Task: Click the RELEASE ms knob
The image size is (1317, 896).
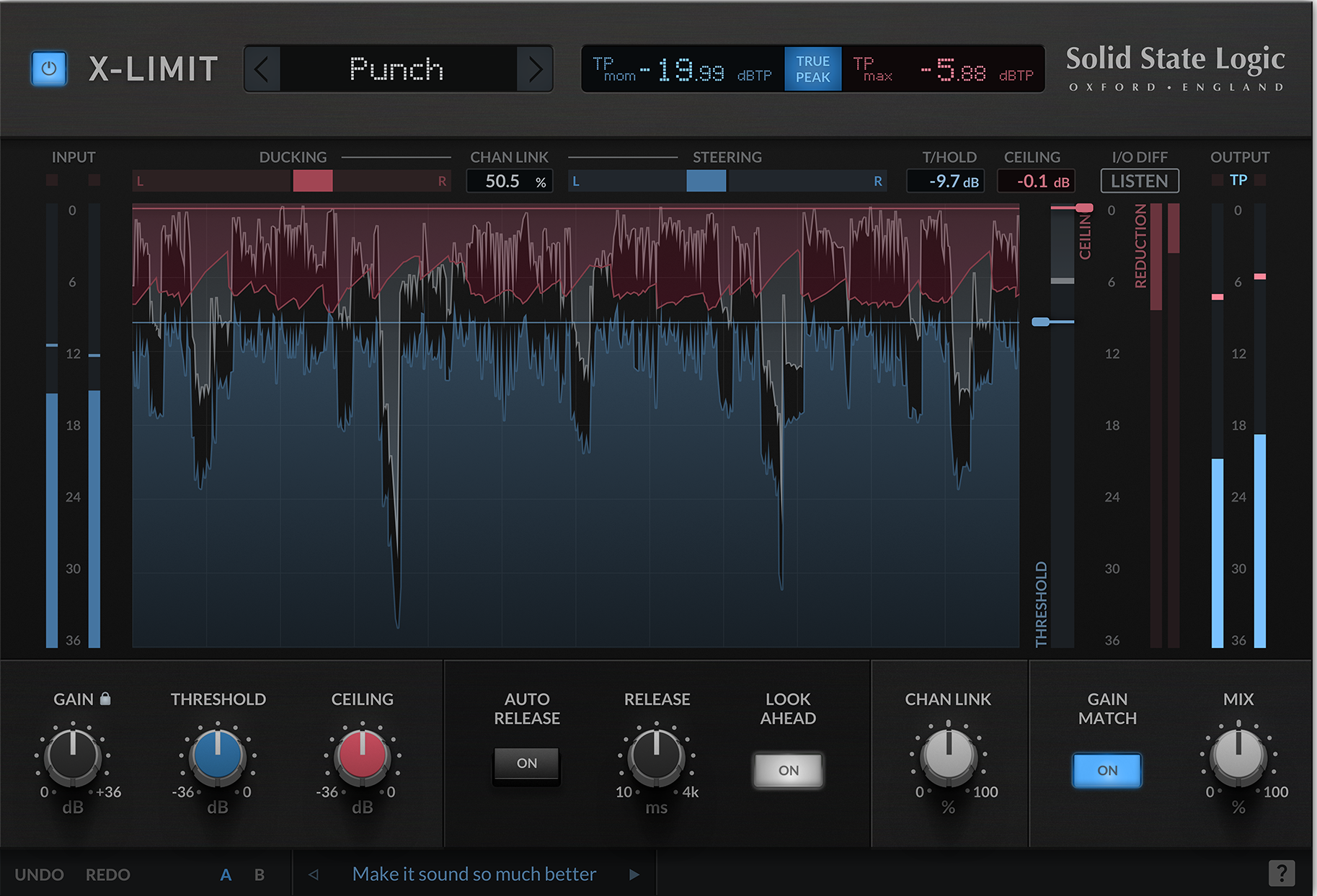Action: pyautogui.click(x=657, y=757)
